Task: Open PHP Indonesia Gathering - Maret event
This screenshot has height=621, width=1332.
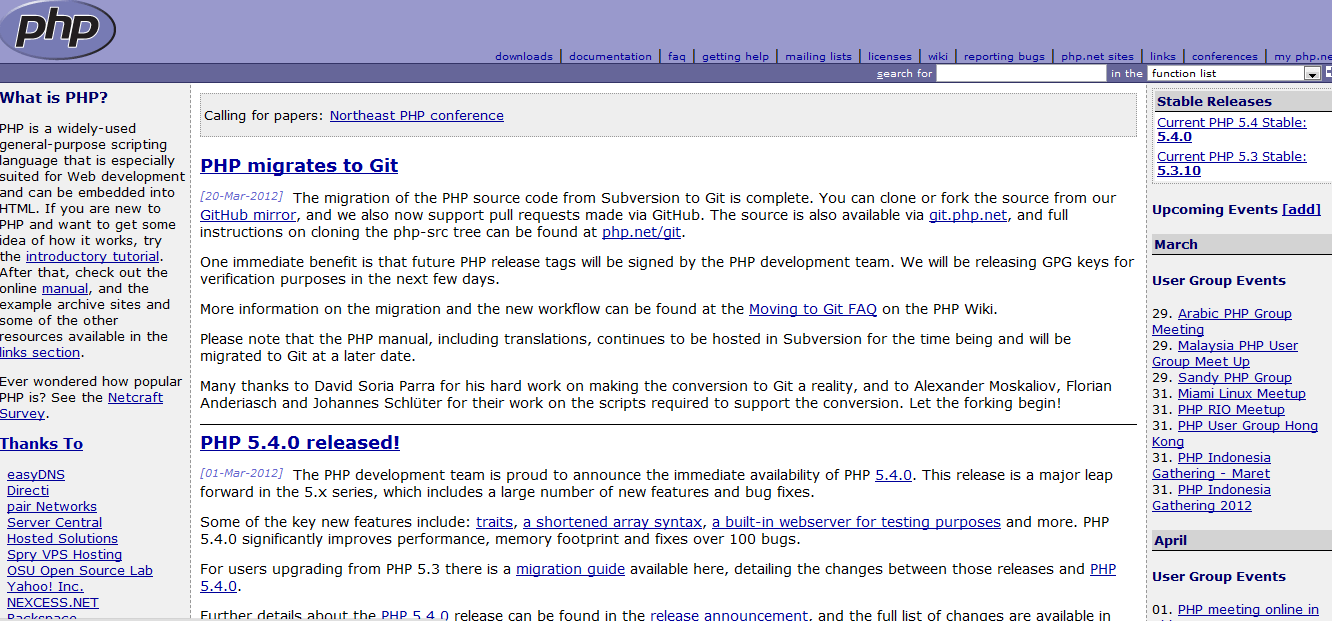Action: (1211, 466)
